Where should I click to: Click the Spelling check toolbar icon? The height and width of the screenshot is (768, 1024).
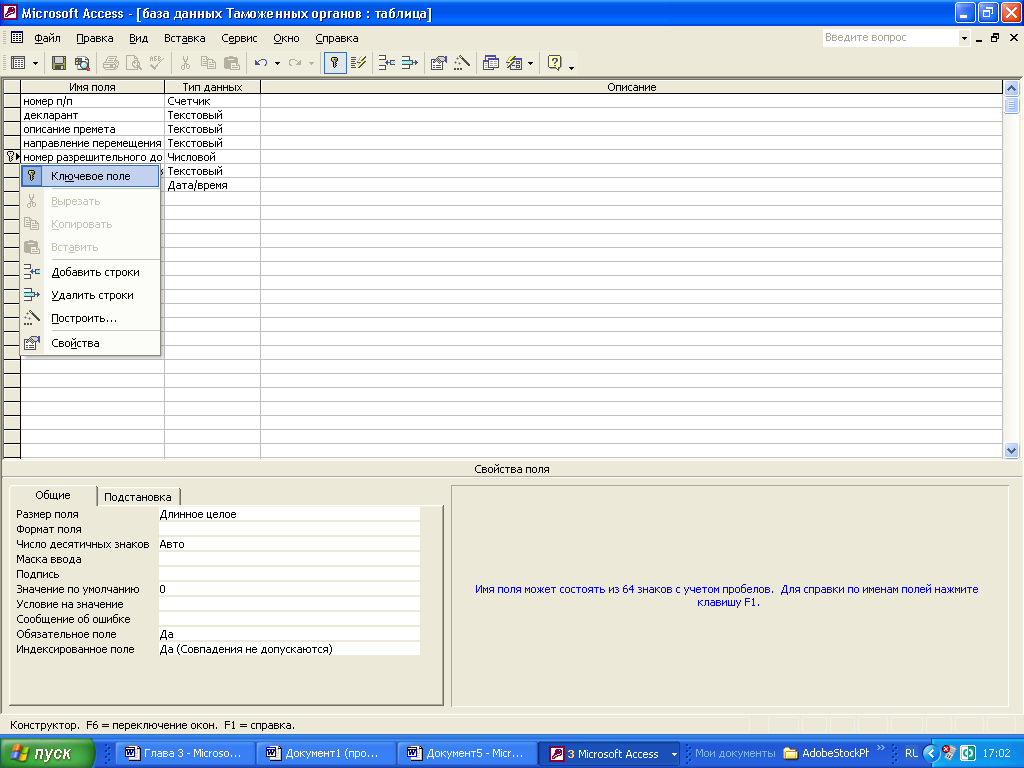click(156, 63)
